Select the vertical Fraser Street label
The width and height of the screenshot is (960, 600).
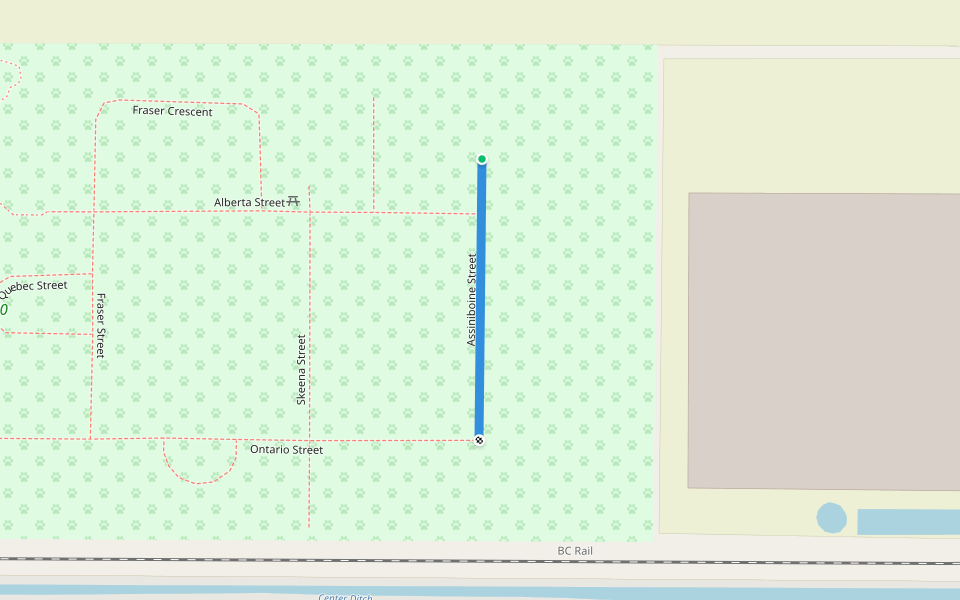(100, 325)
